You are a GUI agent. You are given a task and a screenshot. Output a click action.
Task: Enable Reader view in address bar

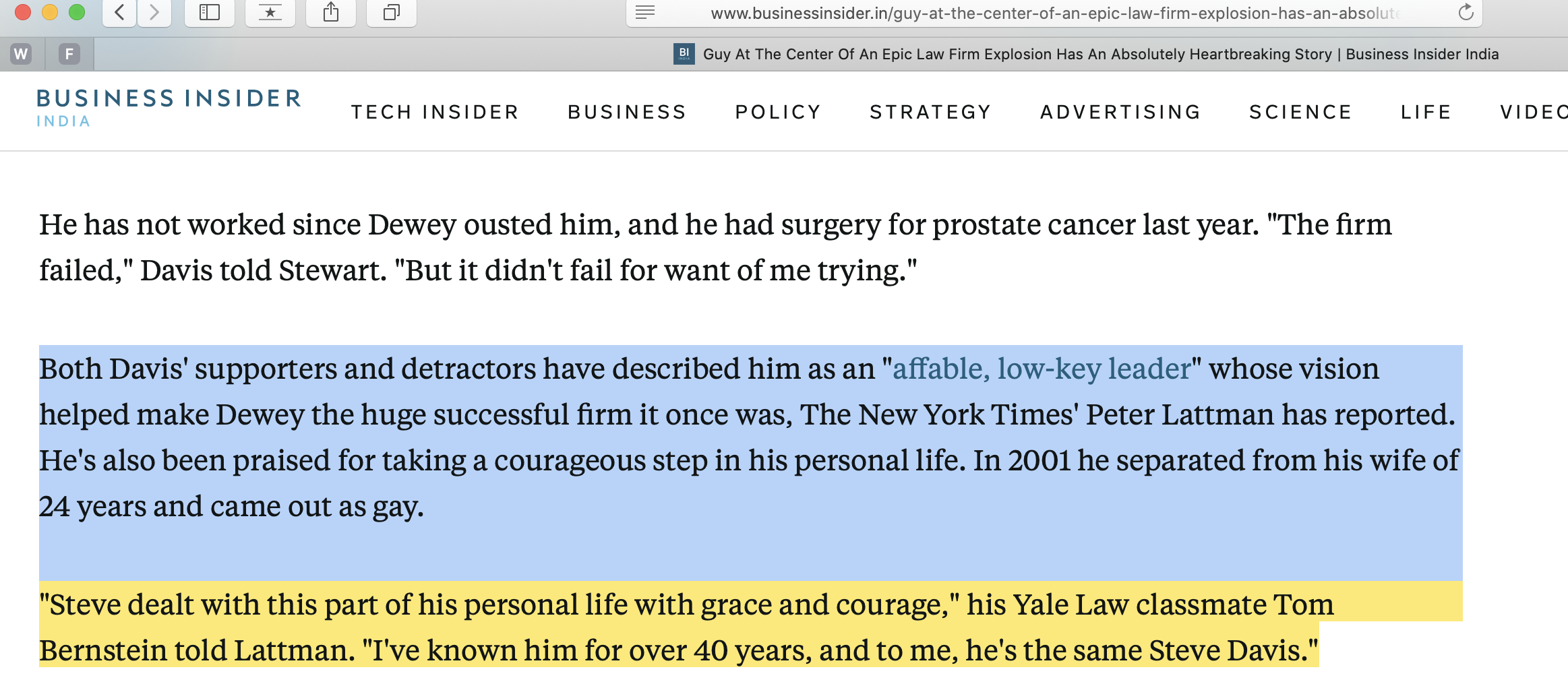point(645,12)
